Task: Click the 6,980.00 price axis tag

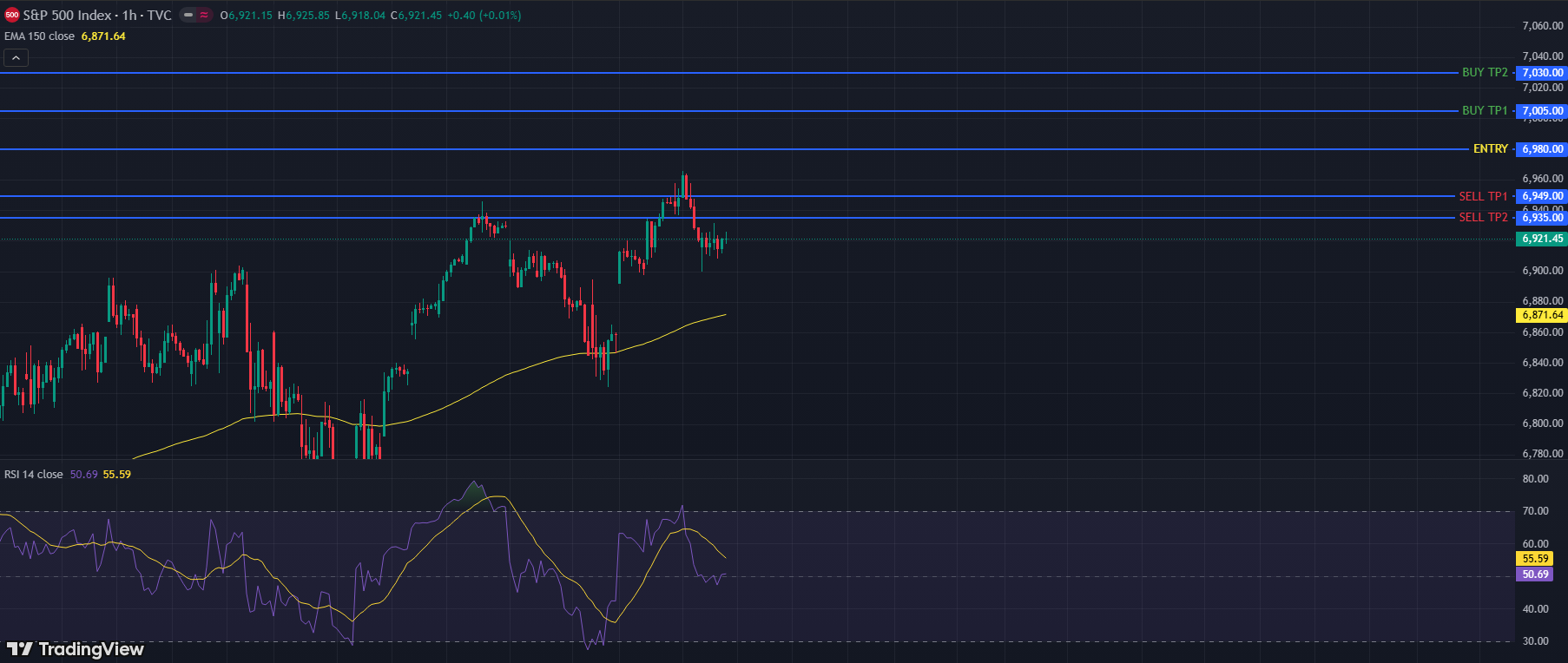Action: [x=1542, y=149]
